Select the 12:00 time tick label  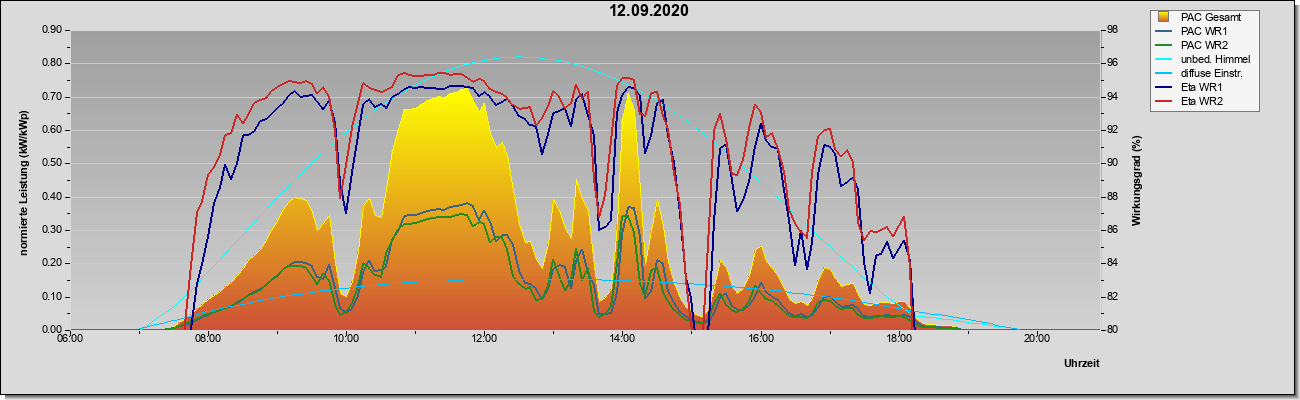(484, 338)
